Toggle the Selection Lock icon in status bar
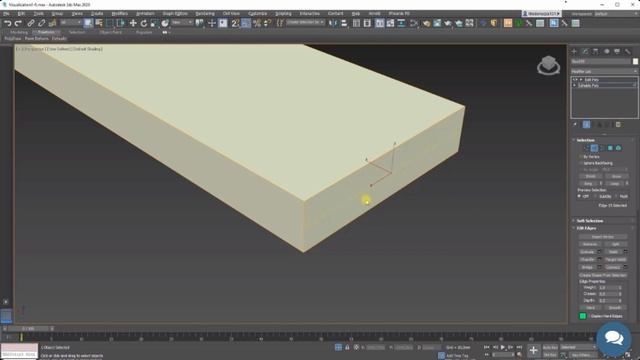Viewport: 640px width, 360px height. point(347,347)
